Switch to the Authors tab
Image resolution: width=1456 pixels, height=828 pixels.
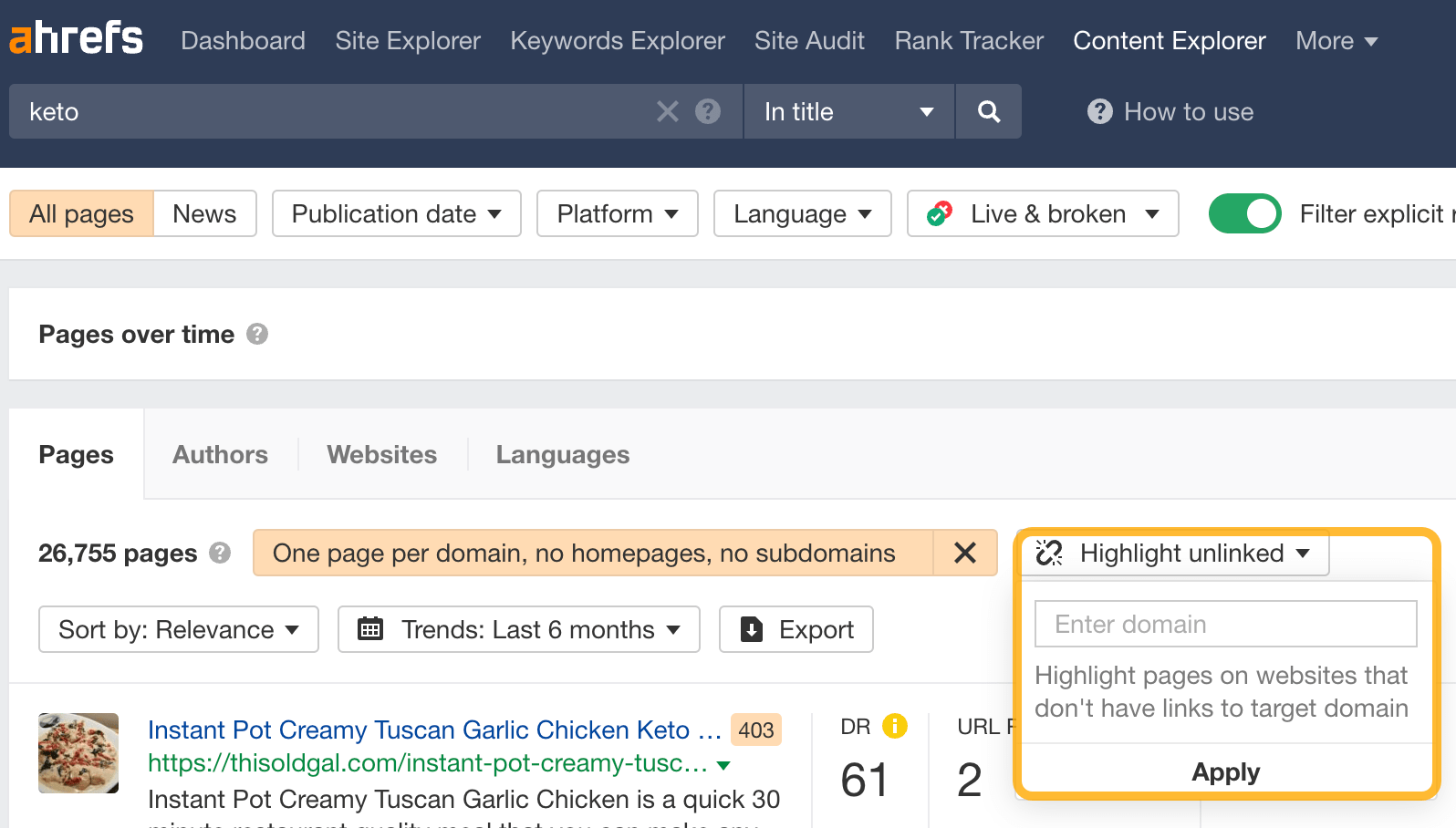click(x=220, y=454)
